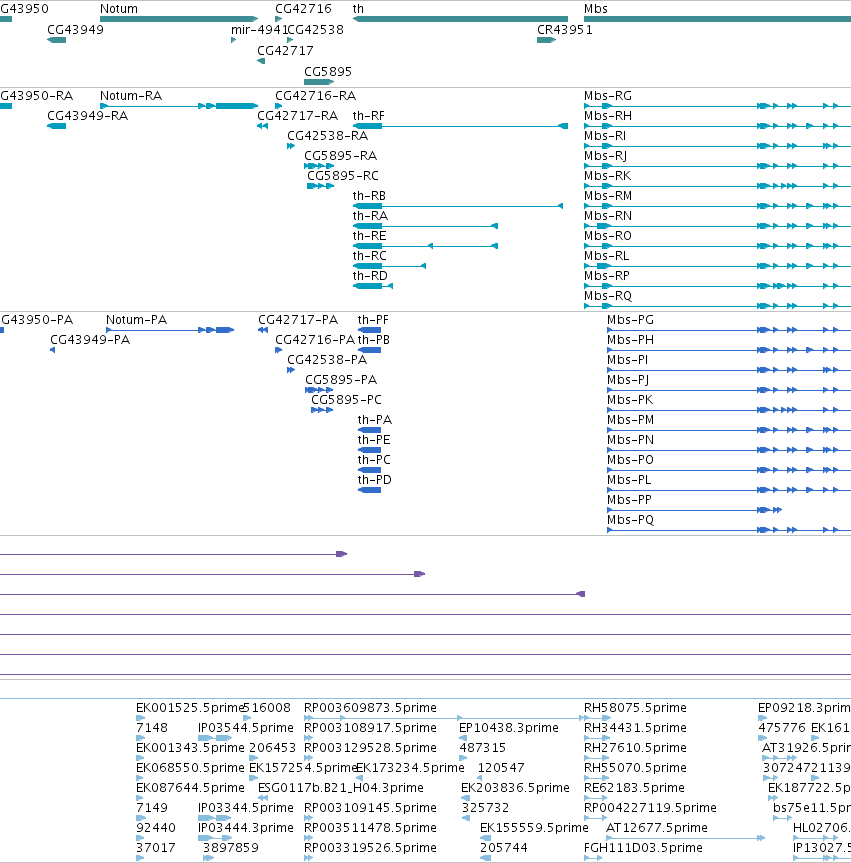
Task: Select the RH58075.5prime EST label
Action: (x=635, y=708)
